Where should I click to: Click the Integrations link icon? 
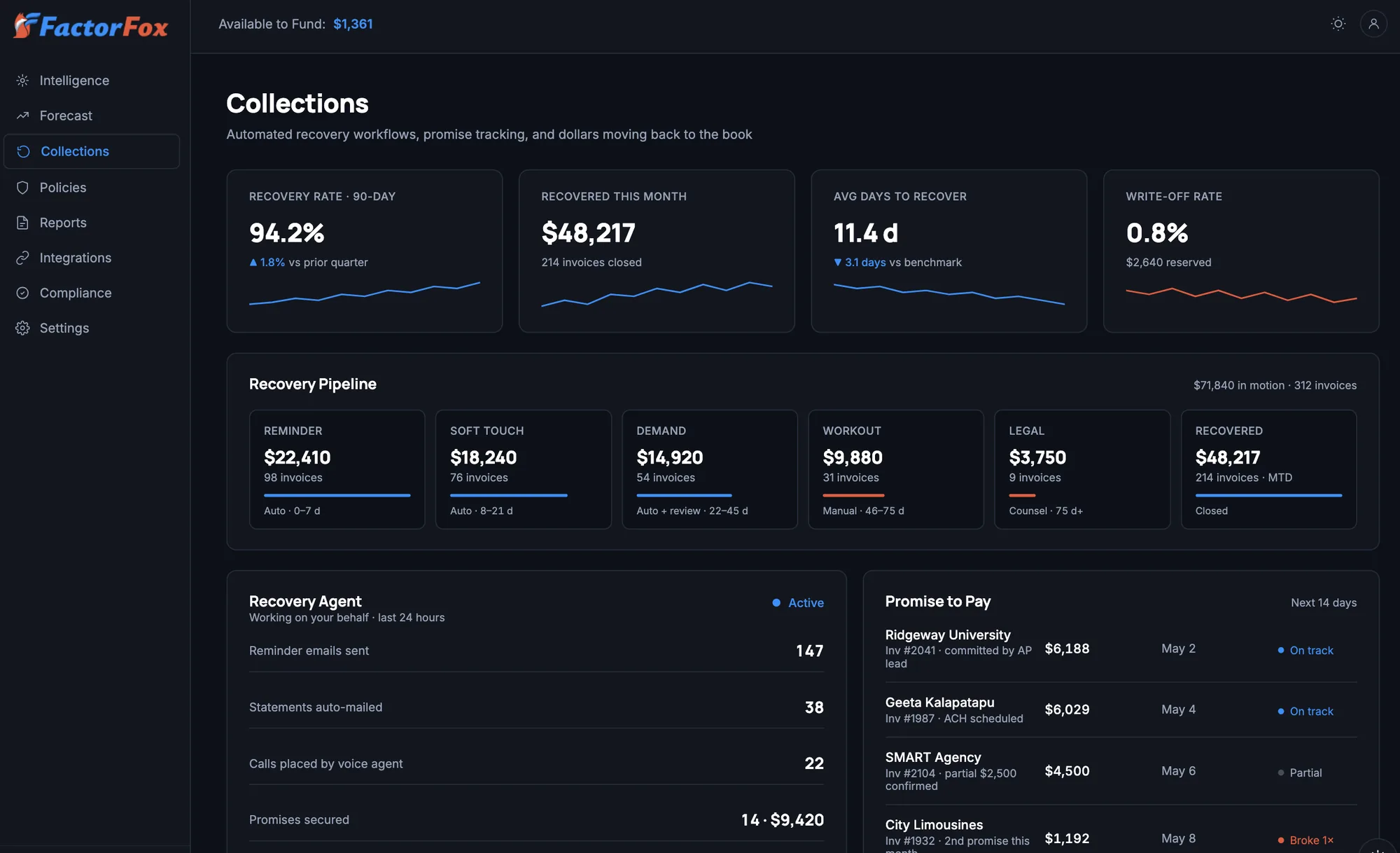pos(23,258)
